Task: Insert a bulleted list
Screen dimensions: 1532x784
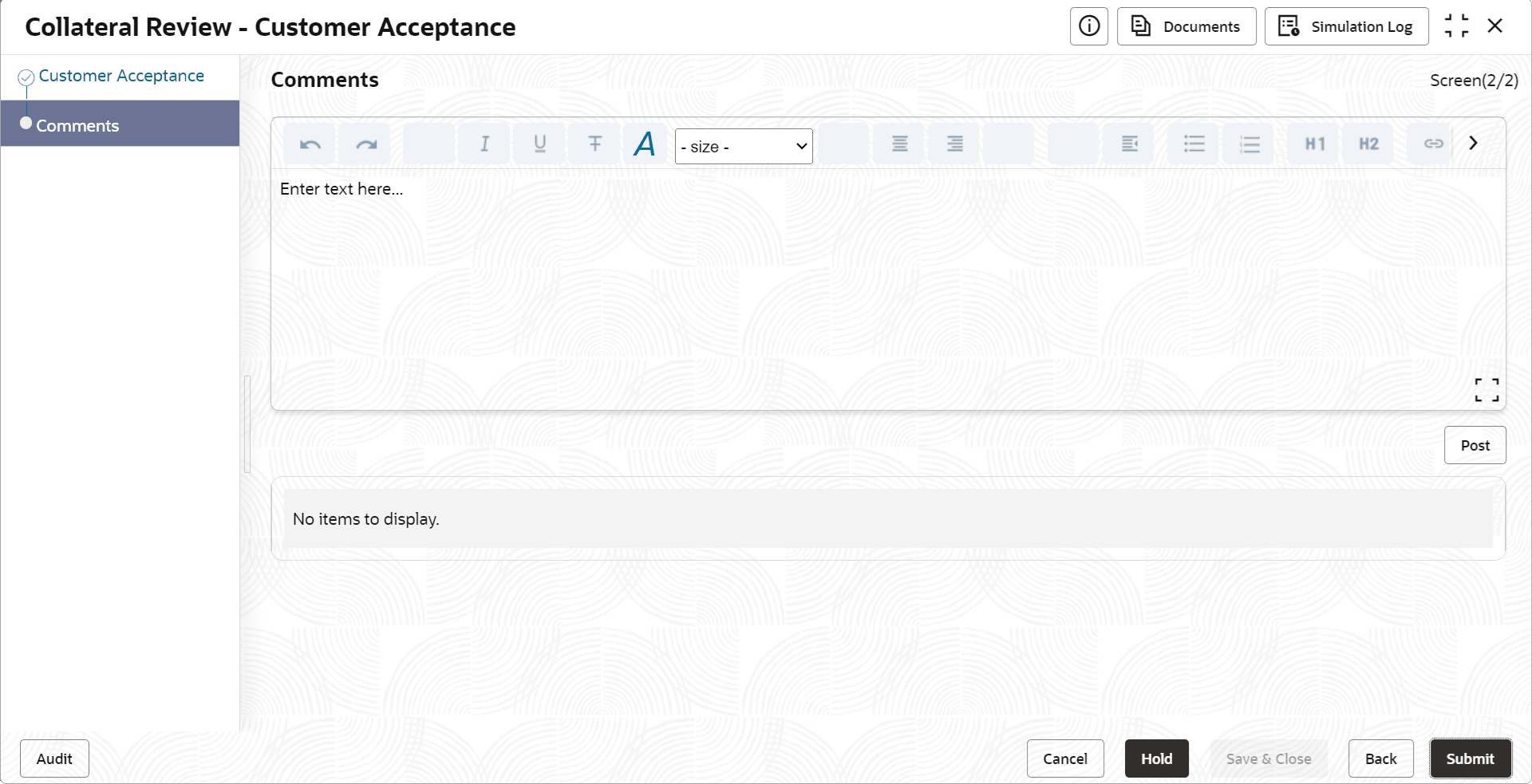Action: 1194,144
